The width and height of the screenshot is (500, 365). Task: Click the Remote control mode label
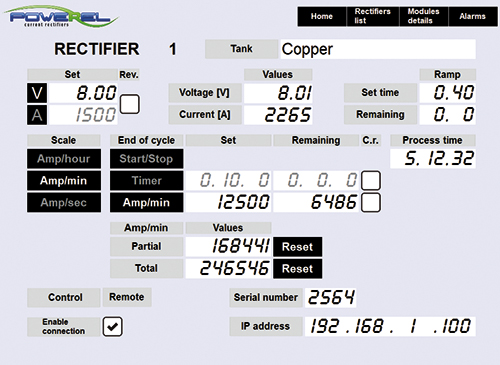pyautogui.click(x=127, y=297)
